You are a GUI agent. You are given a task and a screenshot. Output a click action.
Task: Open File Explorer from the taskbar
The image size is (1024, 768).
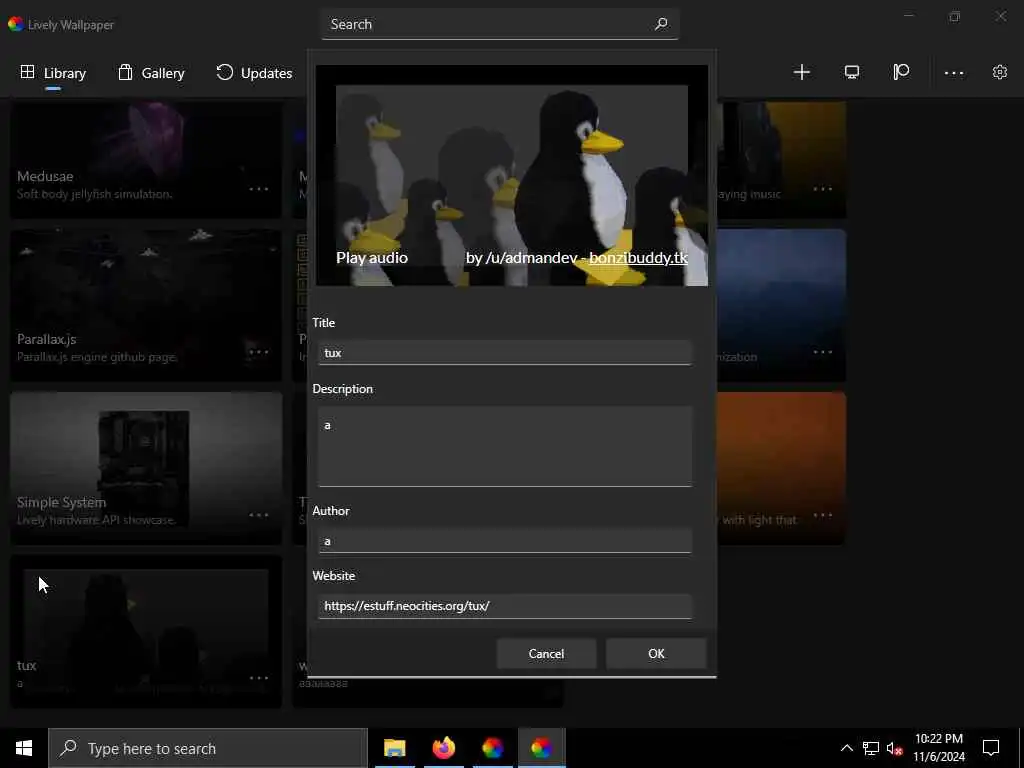394,748
